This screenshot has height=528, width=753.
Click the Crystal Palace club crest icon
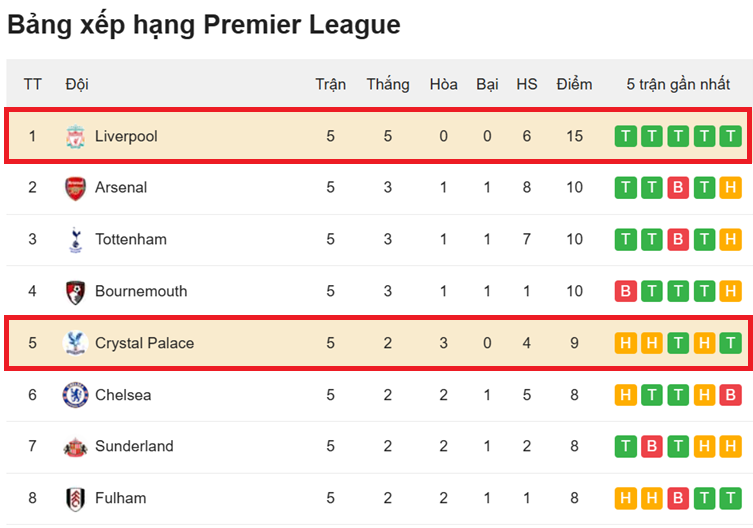(75, 343)
